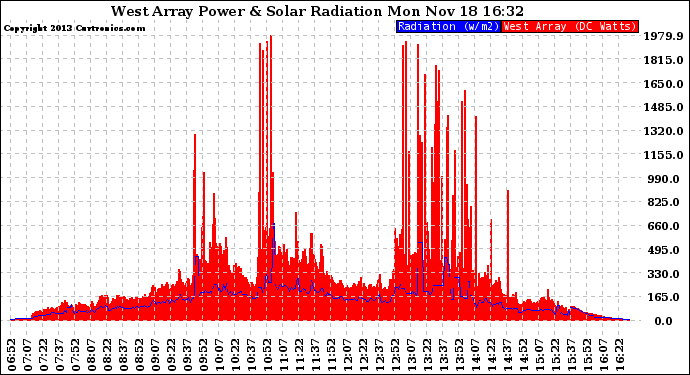Click the 'West Array (DC Watts)' red legend label
The height and width of the screenshot is (375, 690).
(570, 26)
